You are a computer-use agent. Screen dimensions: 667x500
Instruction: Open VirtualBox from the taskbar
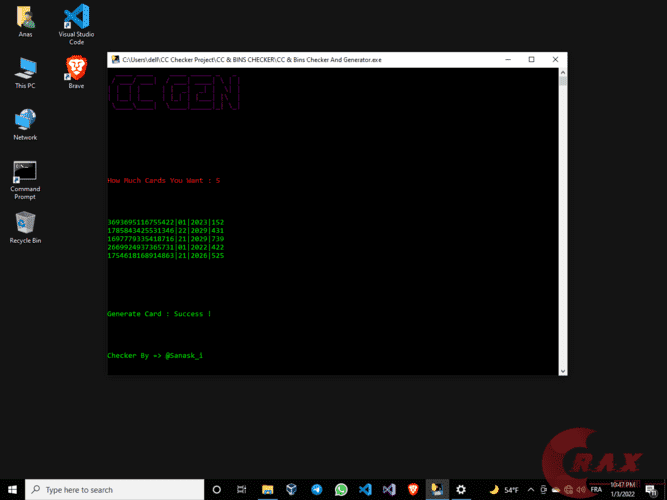[291, 489]
